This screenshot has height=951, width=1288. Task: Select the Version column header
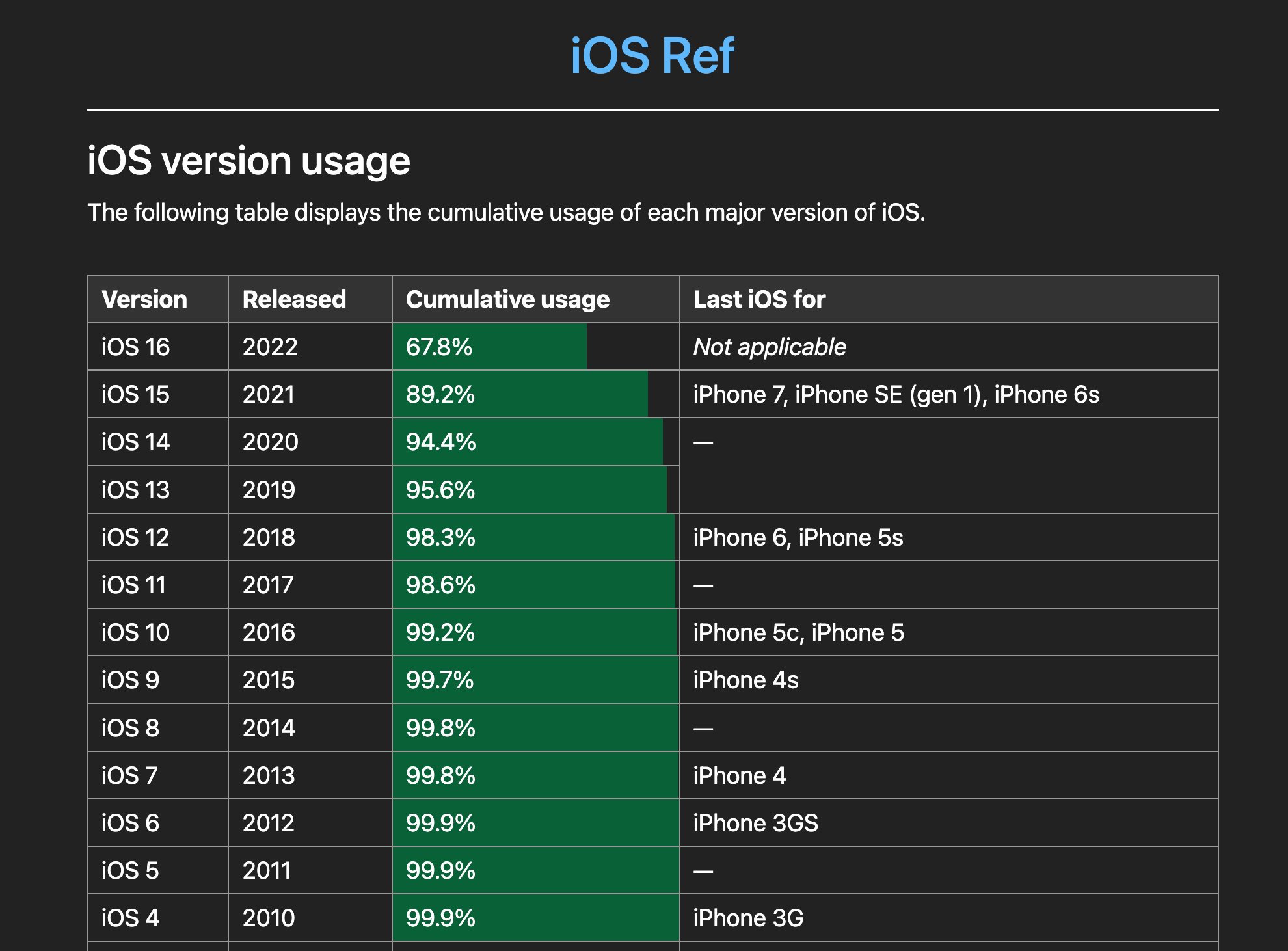click(158, 299)
